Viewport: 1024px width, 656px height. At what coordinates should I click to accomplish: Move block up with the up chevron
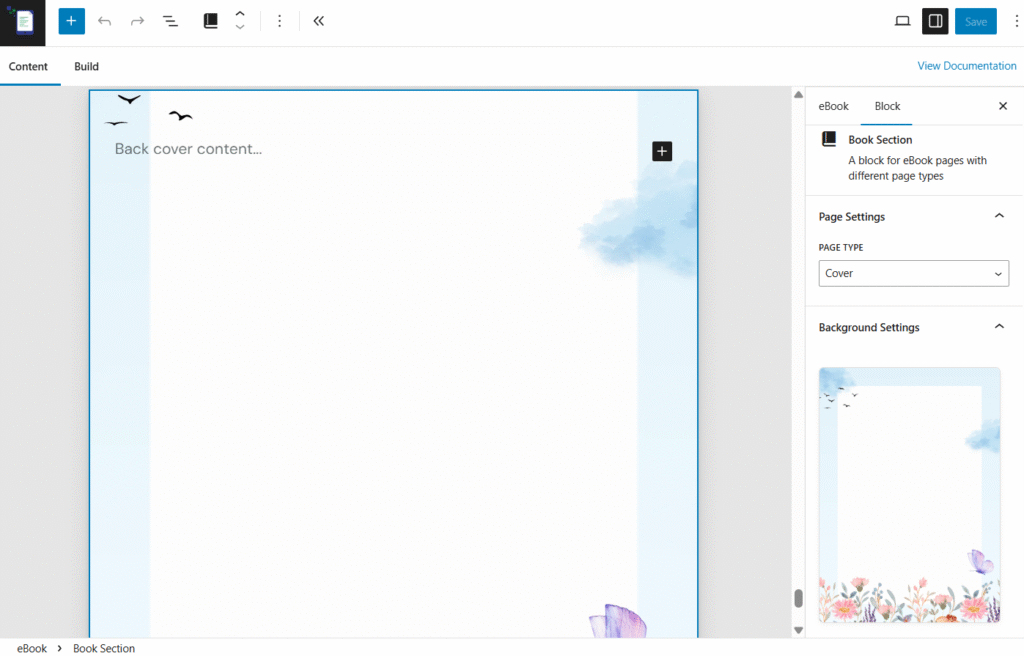point(240,14)
